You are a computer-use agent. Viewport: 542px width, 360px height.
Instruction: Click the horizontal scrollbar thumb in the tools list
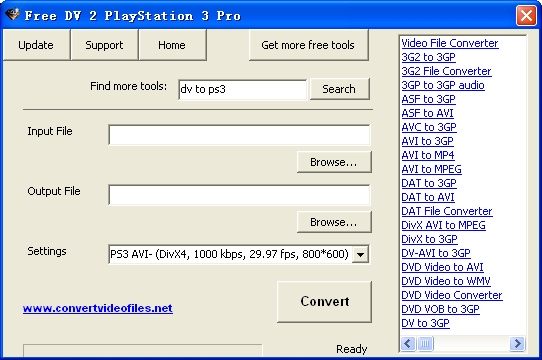click(x=425, y=344)
